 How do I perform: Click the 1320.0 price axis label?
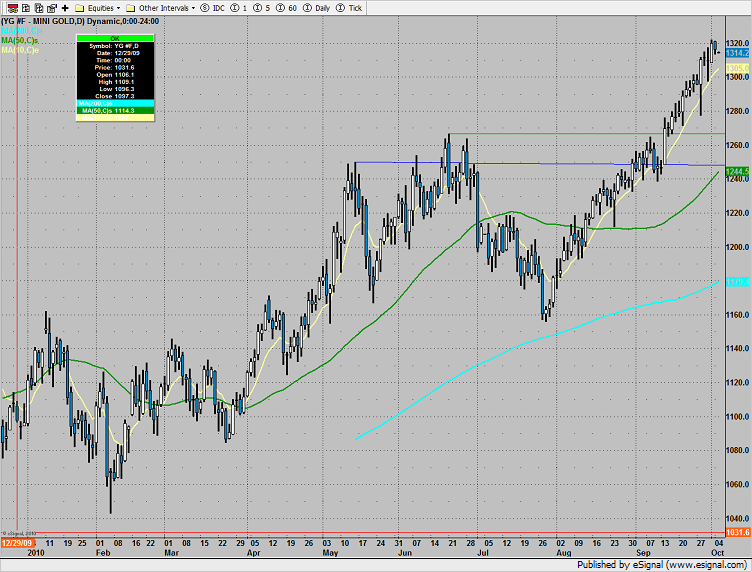tap(738, 43)
